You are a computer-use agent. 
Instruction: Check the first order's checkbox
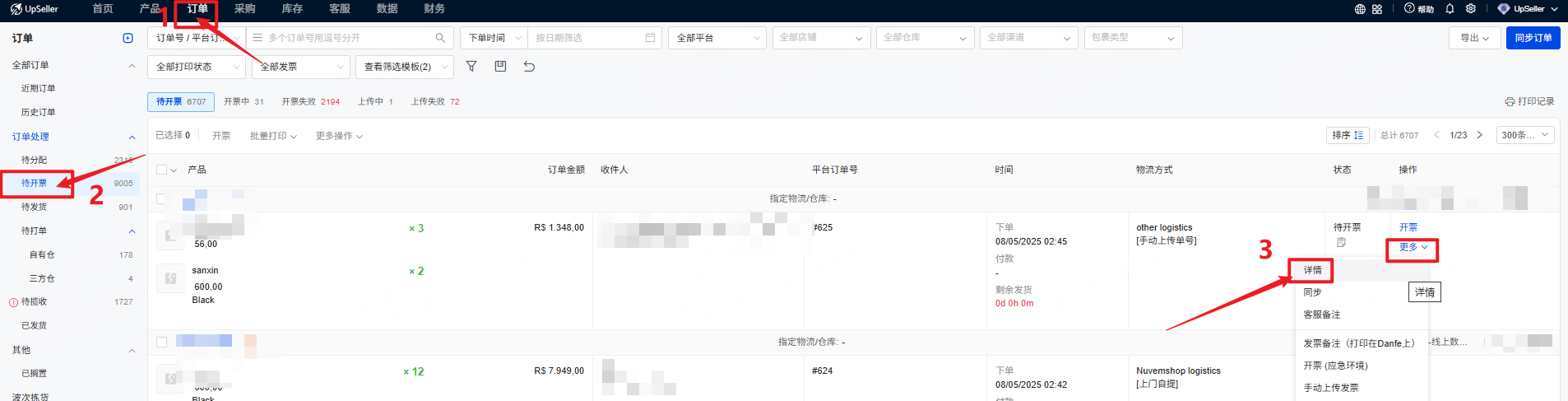pos(161,198)
